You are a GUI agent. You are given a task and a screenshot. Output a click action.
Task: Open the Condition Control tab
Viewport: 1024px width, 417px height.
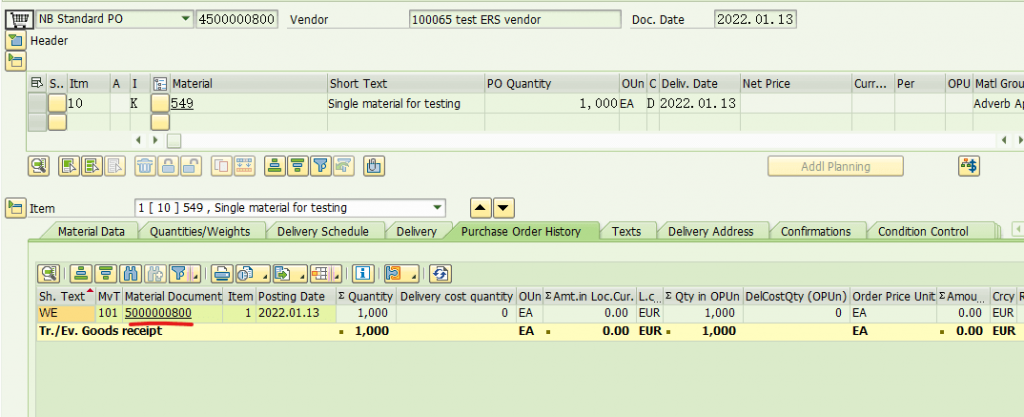click(x=923, y=231)
